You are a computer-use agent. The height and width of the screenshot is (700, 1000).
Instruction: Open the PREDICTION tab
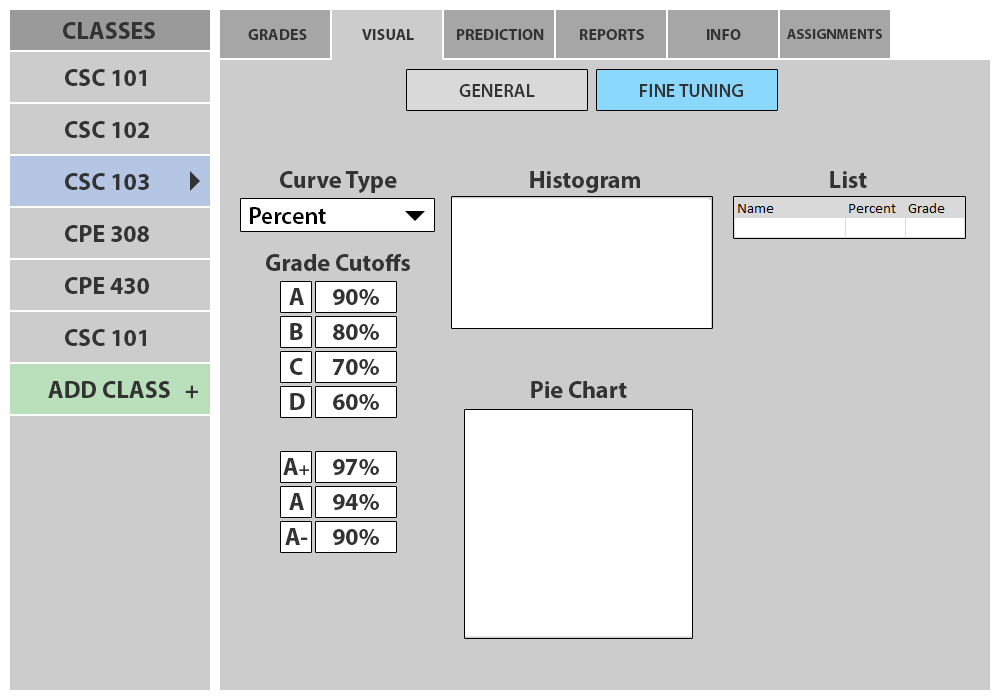tap(499, 35)
